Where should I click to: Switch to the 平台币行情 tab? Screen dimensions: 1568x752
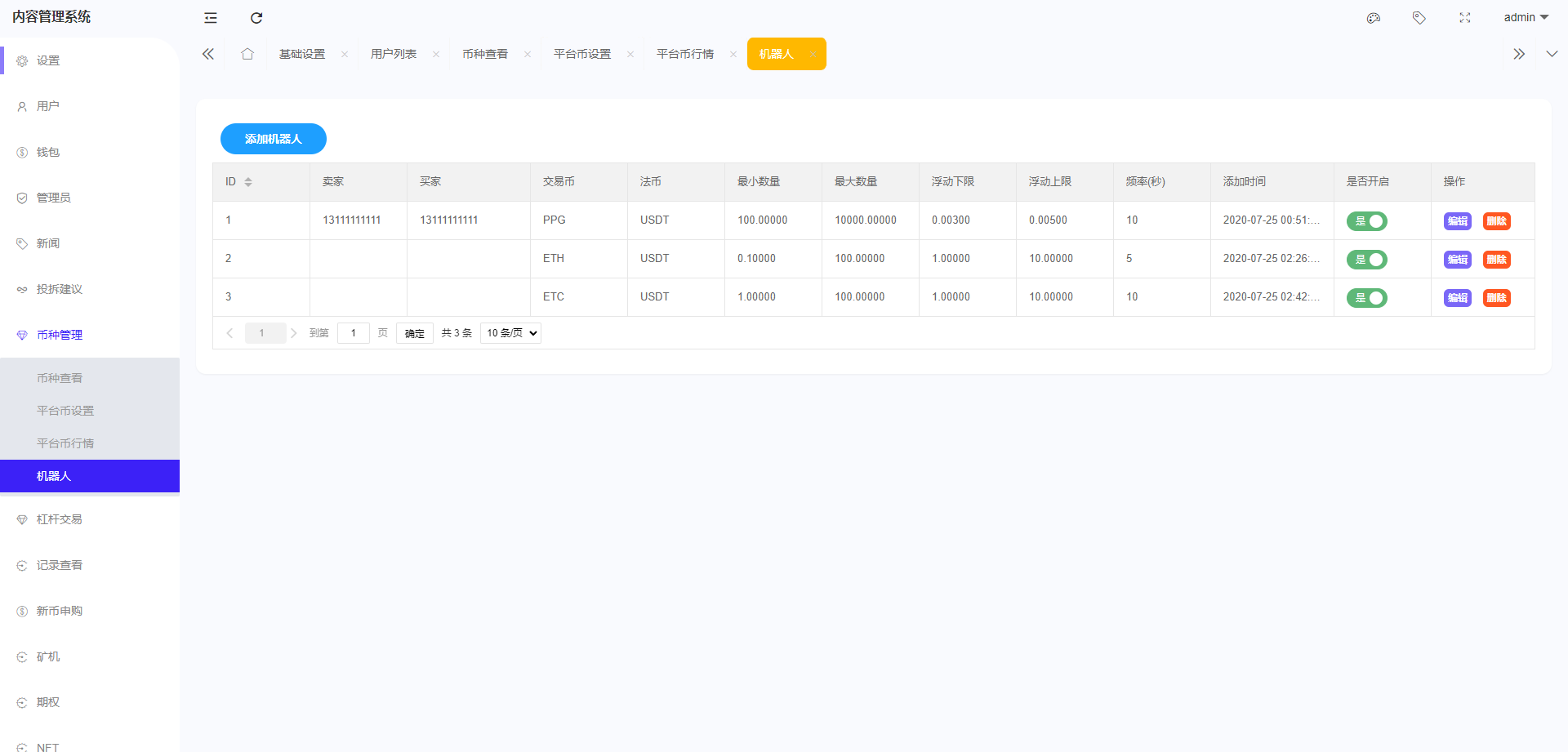[x=685, y=54]
